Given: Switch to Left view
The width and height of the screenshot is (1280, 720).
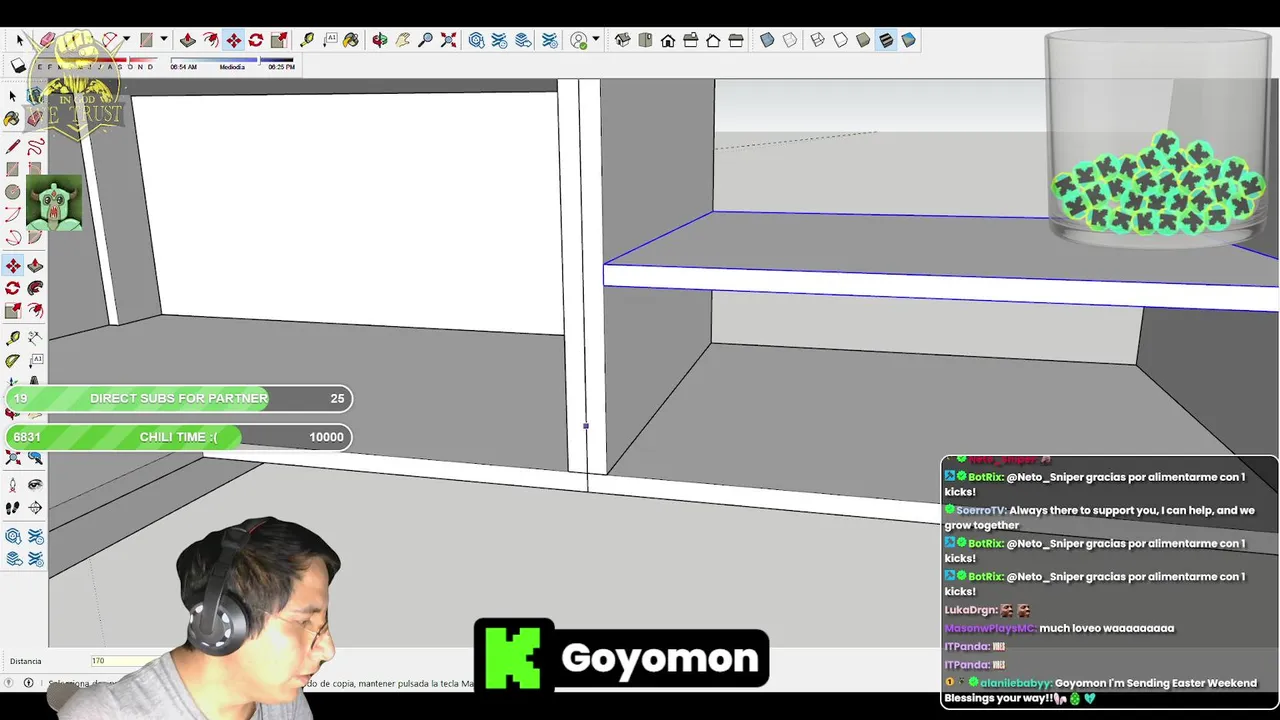Looking at the screenshot, I should click(x=736, y=40).
